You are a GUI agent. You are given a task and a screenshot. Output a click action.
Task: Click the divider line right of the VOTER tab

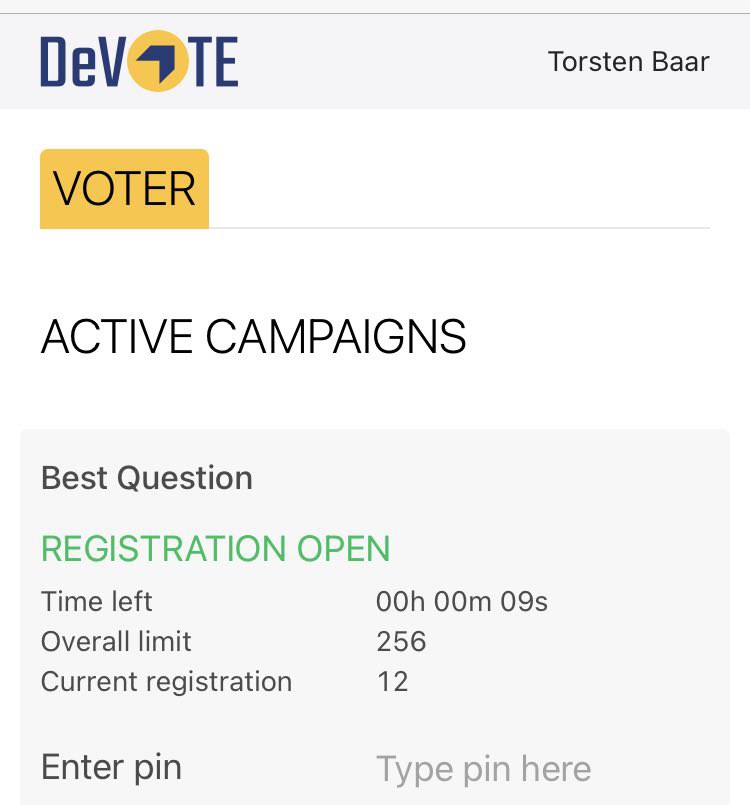click(460, 228)
